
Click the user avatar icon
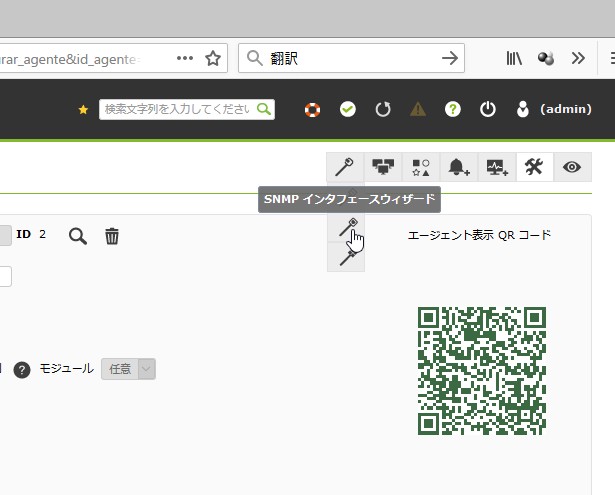(523, 109)
